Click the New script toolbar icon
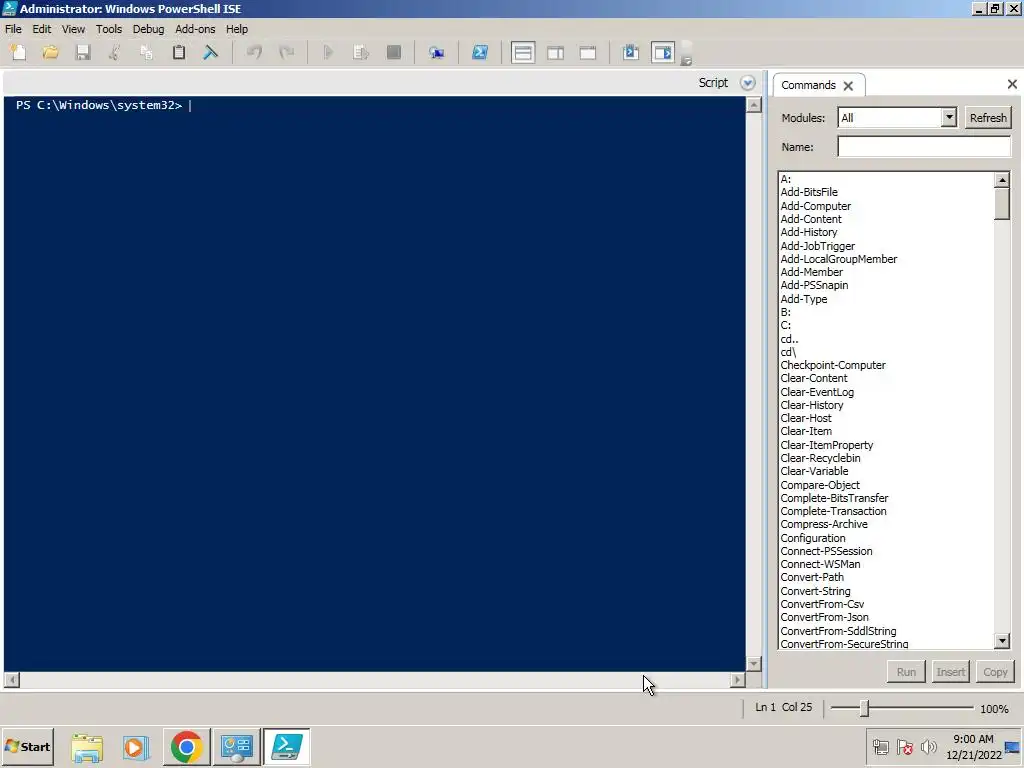Image resolution: width=1024 pixels, height=768 pixels. pos(18,52)
